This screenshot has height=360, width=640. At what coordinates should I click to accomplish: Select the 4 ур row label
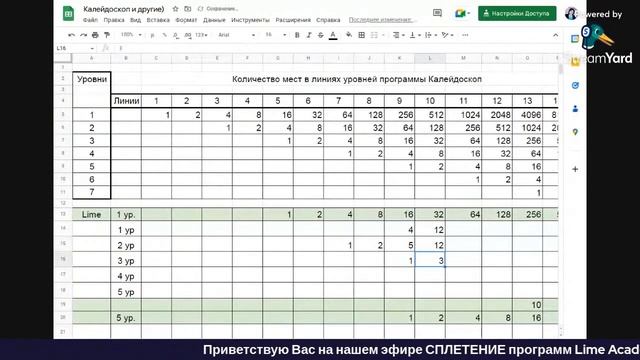126,276
